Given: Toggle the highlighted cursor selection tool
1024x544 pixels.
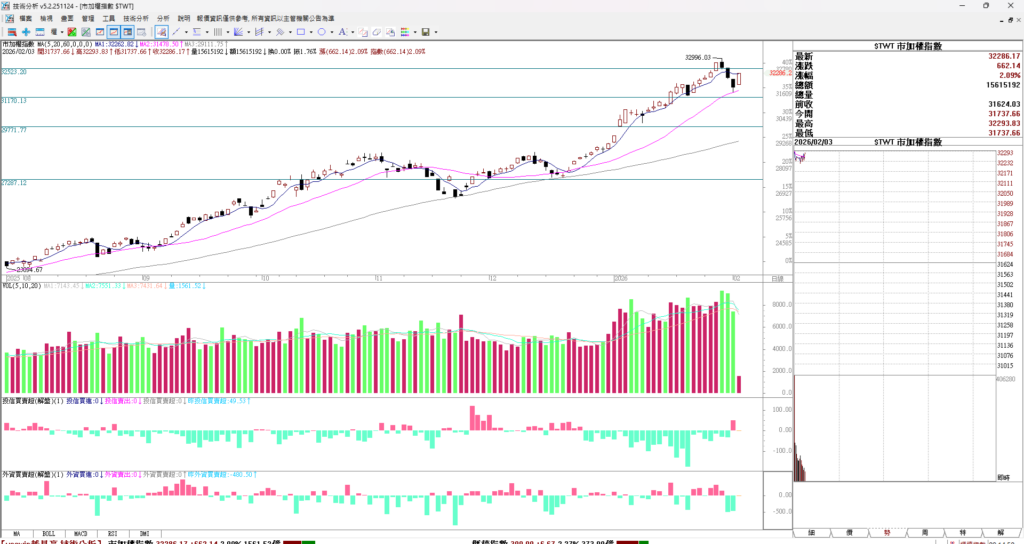Looking at the screenshot, I should pos(161,32).
